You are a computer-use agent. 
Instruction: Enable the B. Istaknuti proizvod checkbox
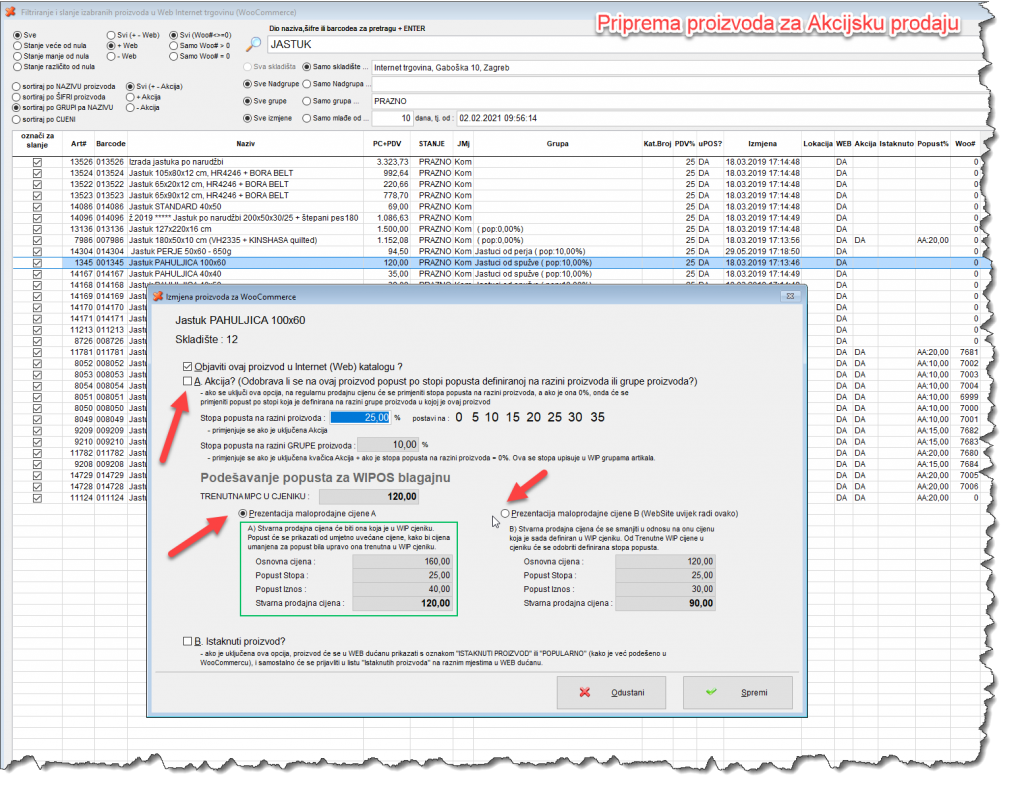click(188, 641)
